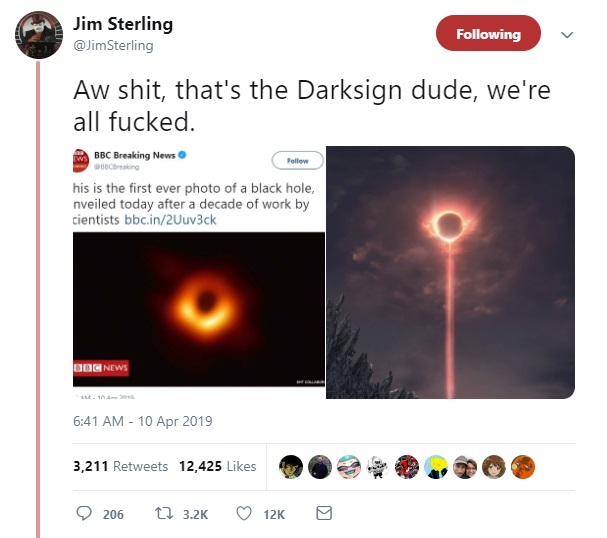Expand the tweet options chevron
The image size is (607, 538).
pos(567,35)
